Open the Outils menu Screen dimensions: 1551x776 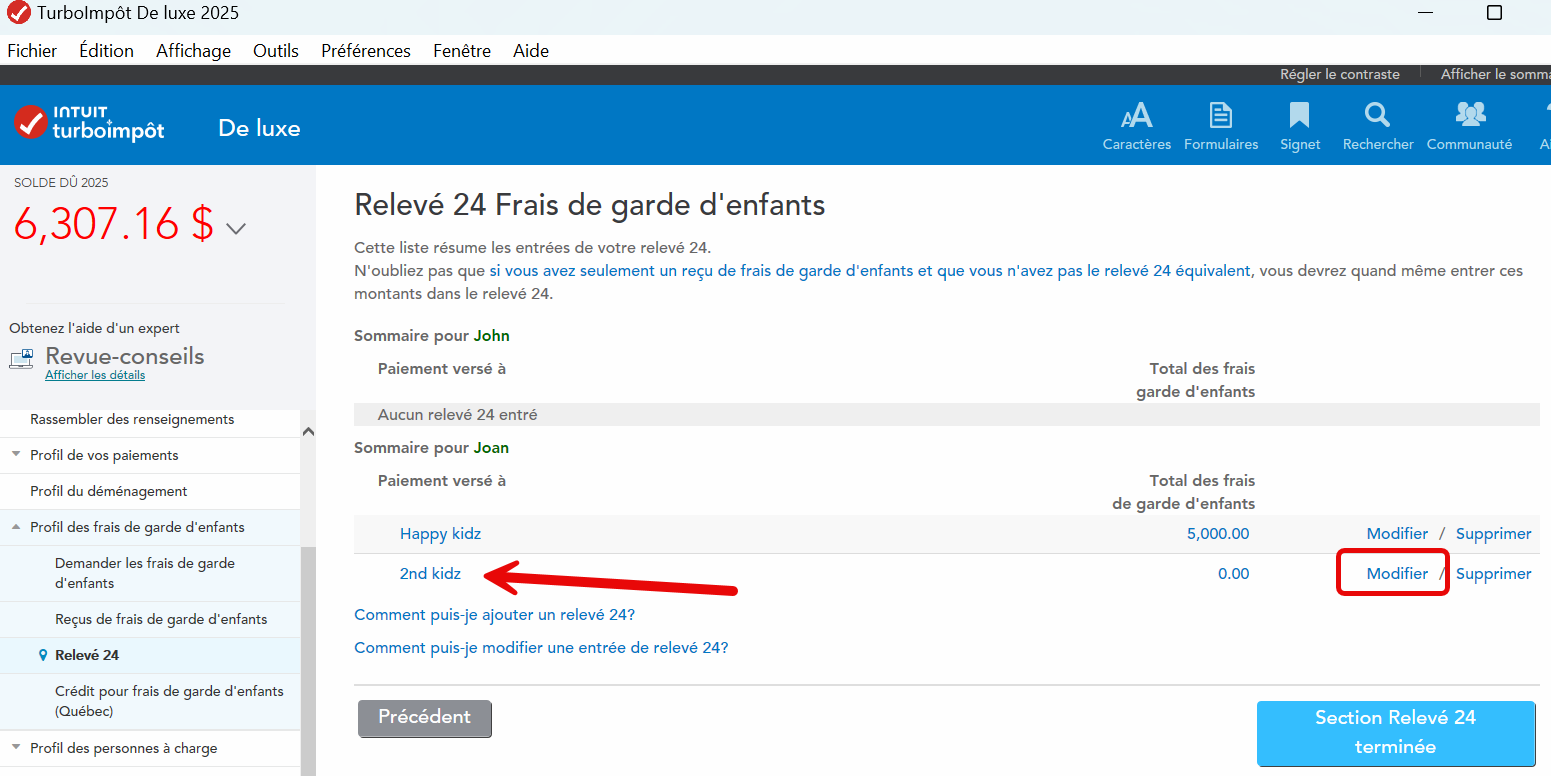[x=276, y=51]
